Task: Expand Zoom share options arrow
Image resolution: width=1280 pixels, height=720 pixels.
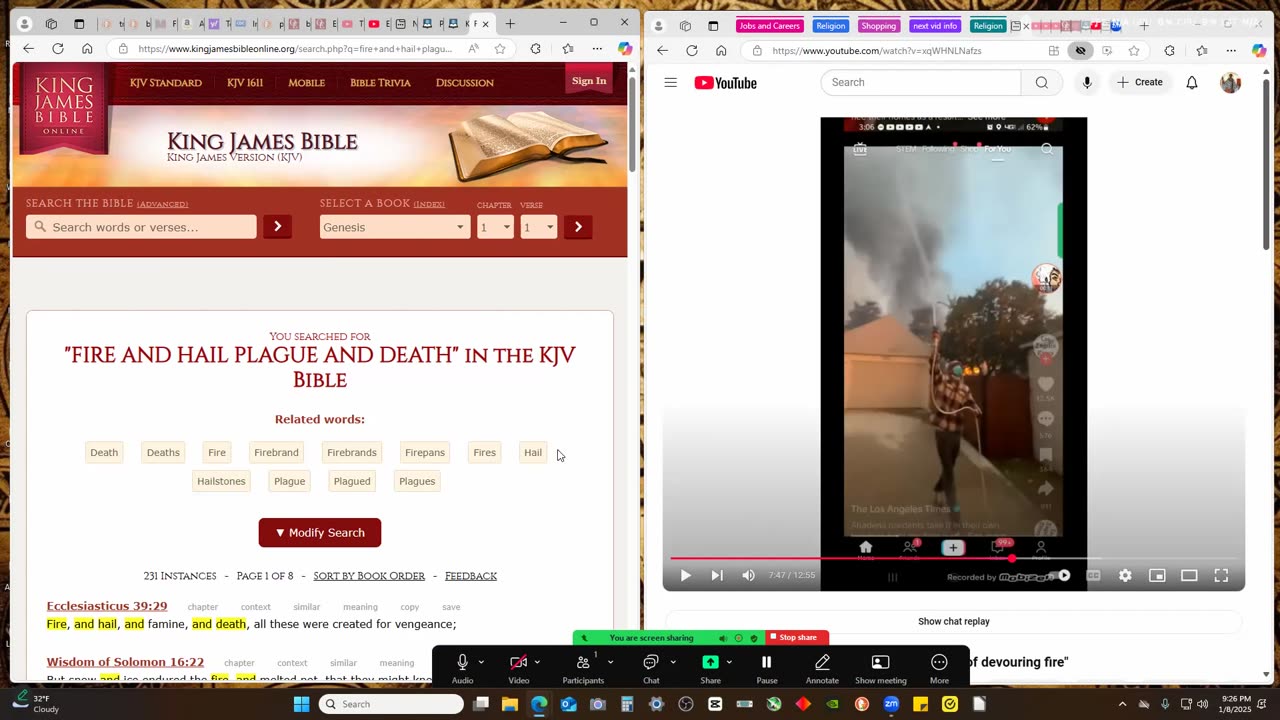Action: click(728, 662)
